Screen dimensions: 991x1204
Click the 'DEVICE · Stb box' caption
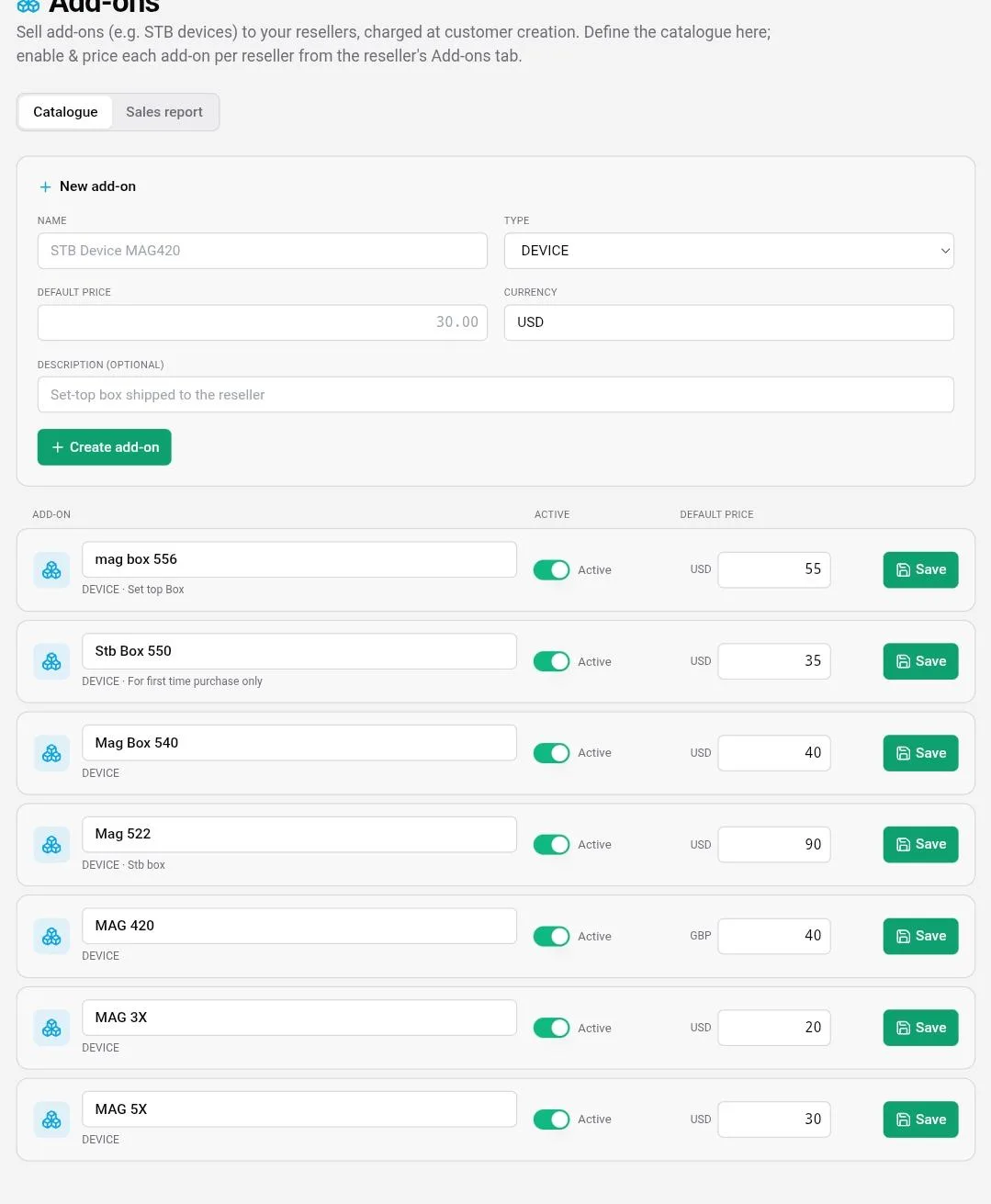click(123, 865)
